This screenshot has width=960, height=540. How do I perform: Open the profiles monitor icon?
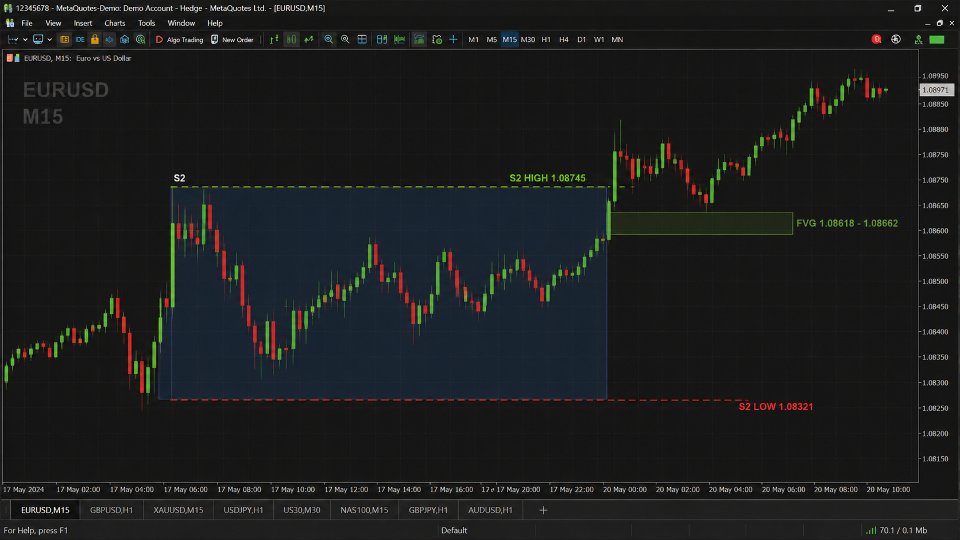click(38, 39)
